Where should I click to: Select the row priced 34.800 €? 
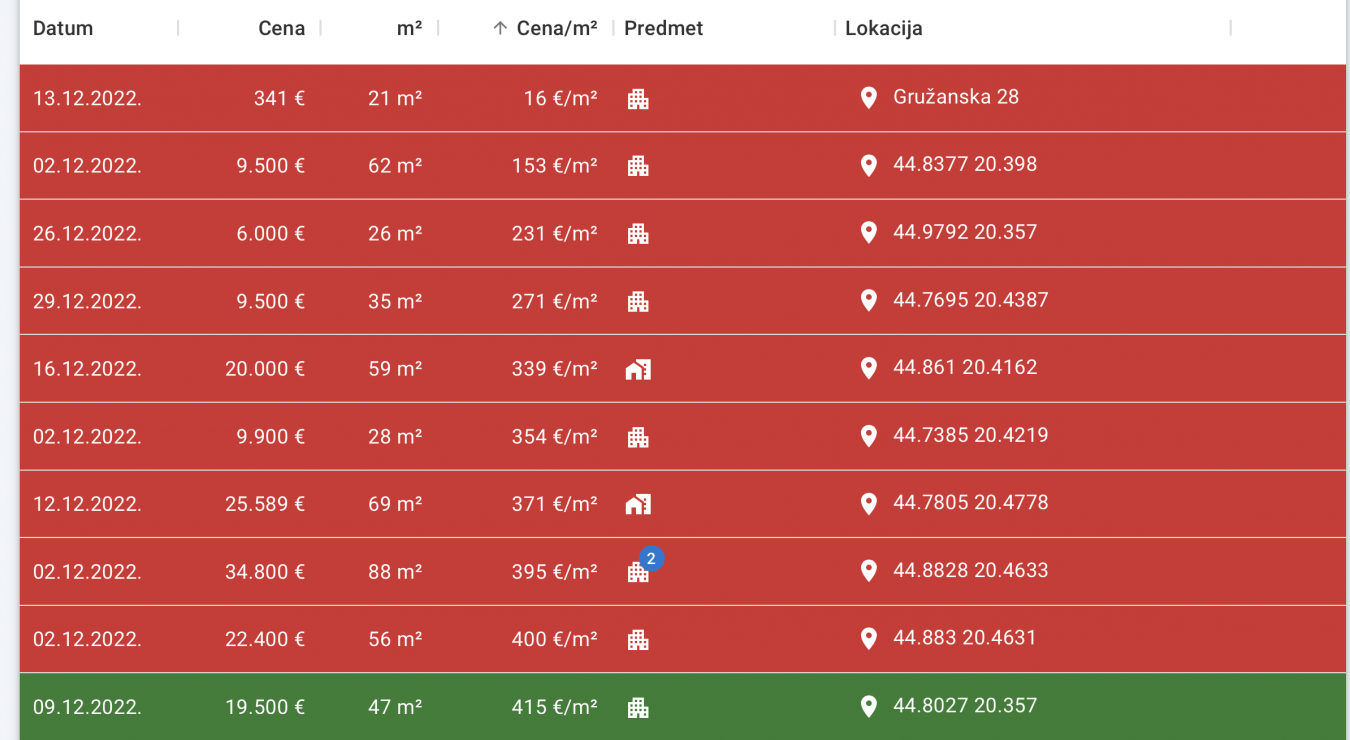click(264, 572)
